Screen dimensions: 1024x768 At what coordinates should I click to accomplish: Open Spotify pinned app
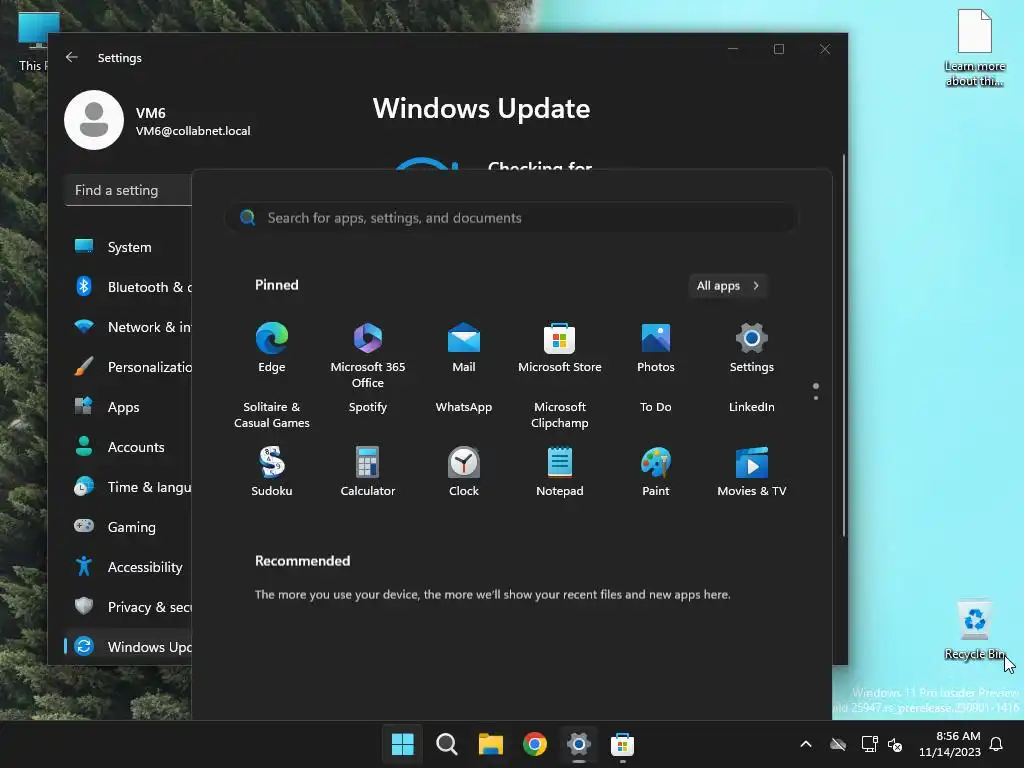[x=368, y=407]
